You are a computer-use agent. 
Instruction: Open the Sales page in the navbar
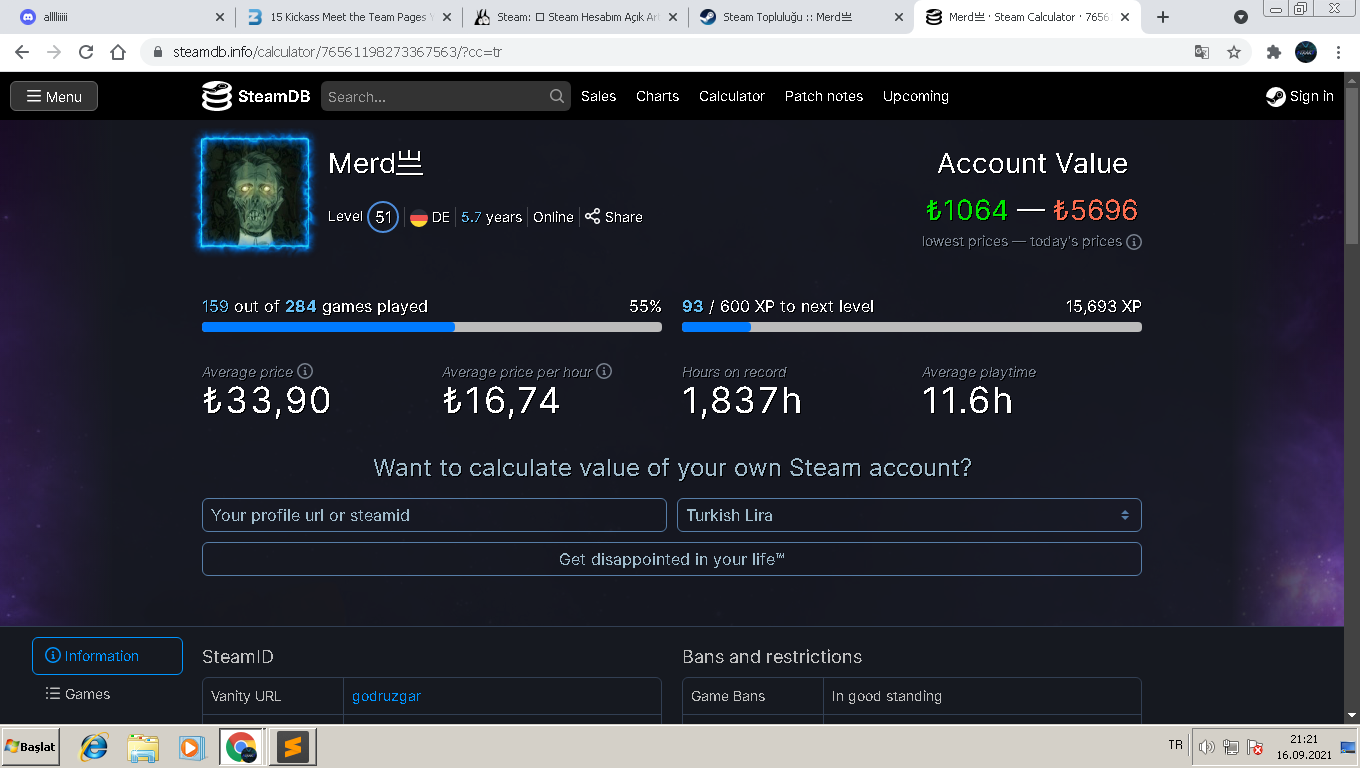598,96
